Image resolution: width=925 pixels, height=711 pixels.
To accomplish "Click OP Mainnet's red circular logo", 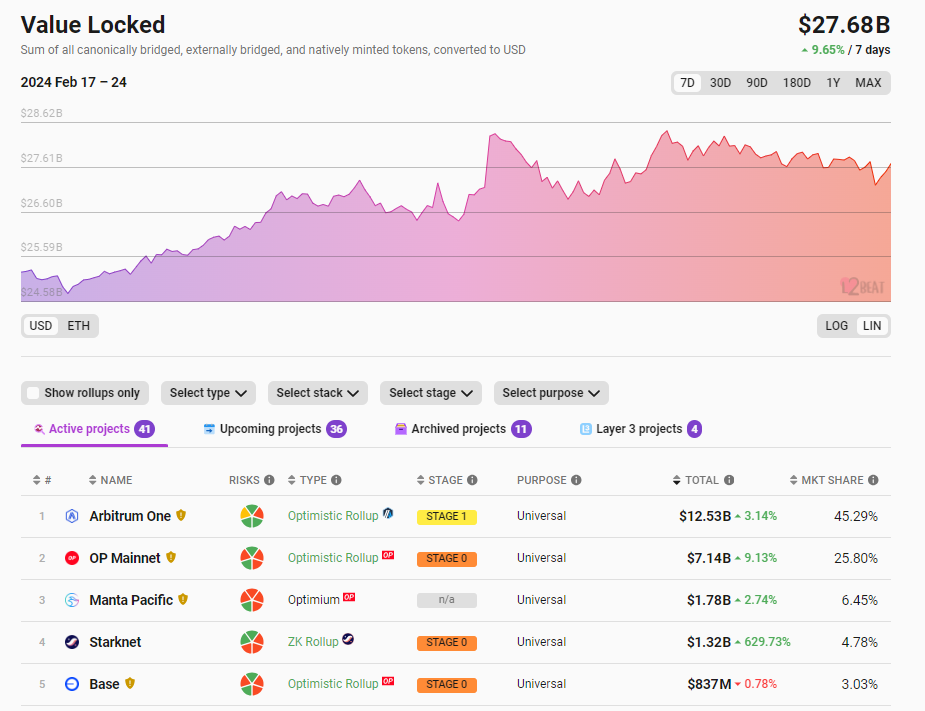I will (71, 558).
